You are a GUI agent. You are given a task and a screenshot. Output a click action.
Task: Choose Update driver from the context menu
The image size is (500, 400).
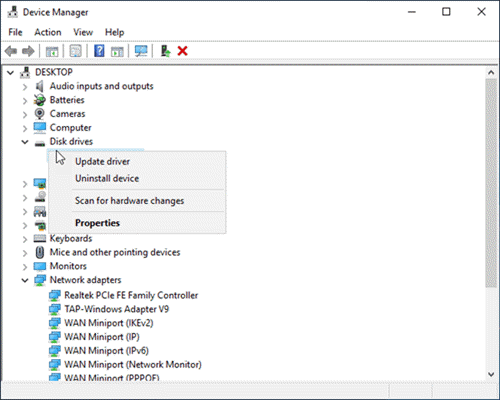pyautogui.click(x=137, y=162)
